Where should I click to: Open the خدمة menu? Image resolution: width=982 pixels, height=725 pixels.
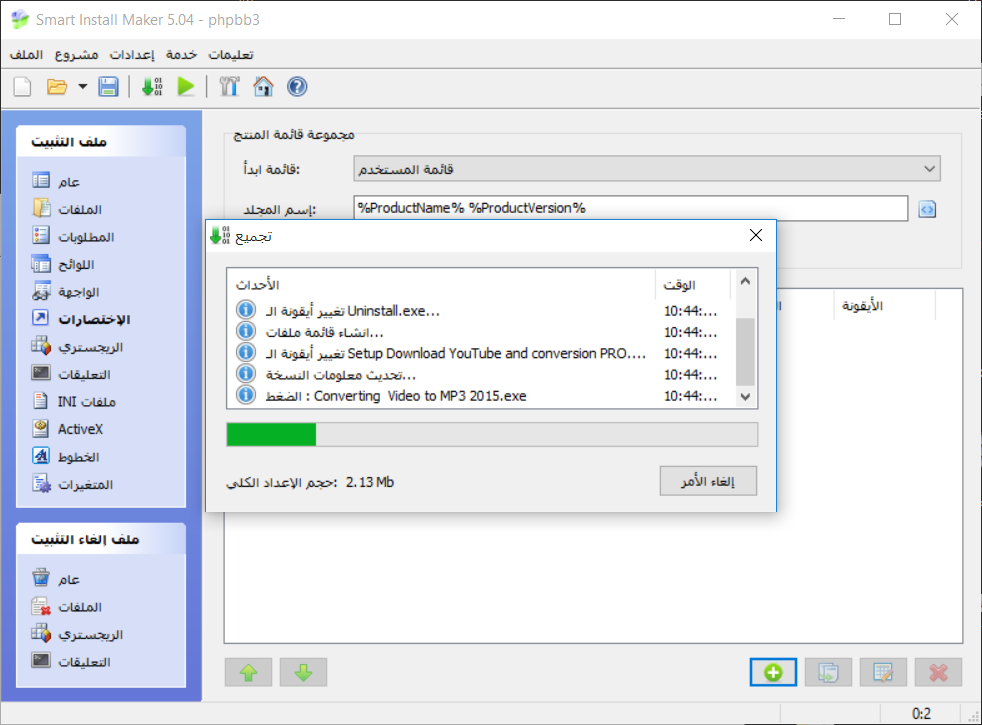pos(182,55)
